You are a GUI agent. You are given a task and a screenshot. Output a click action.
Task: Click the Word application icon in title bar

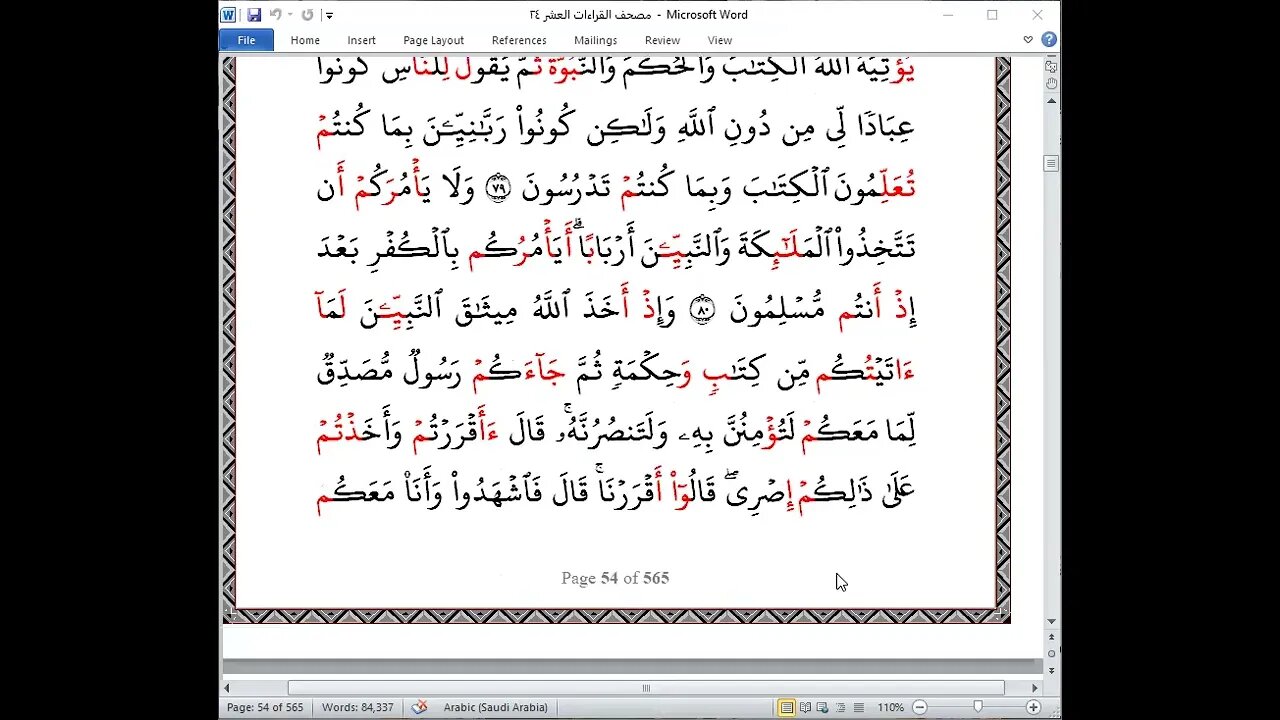[228, 15]
